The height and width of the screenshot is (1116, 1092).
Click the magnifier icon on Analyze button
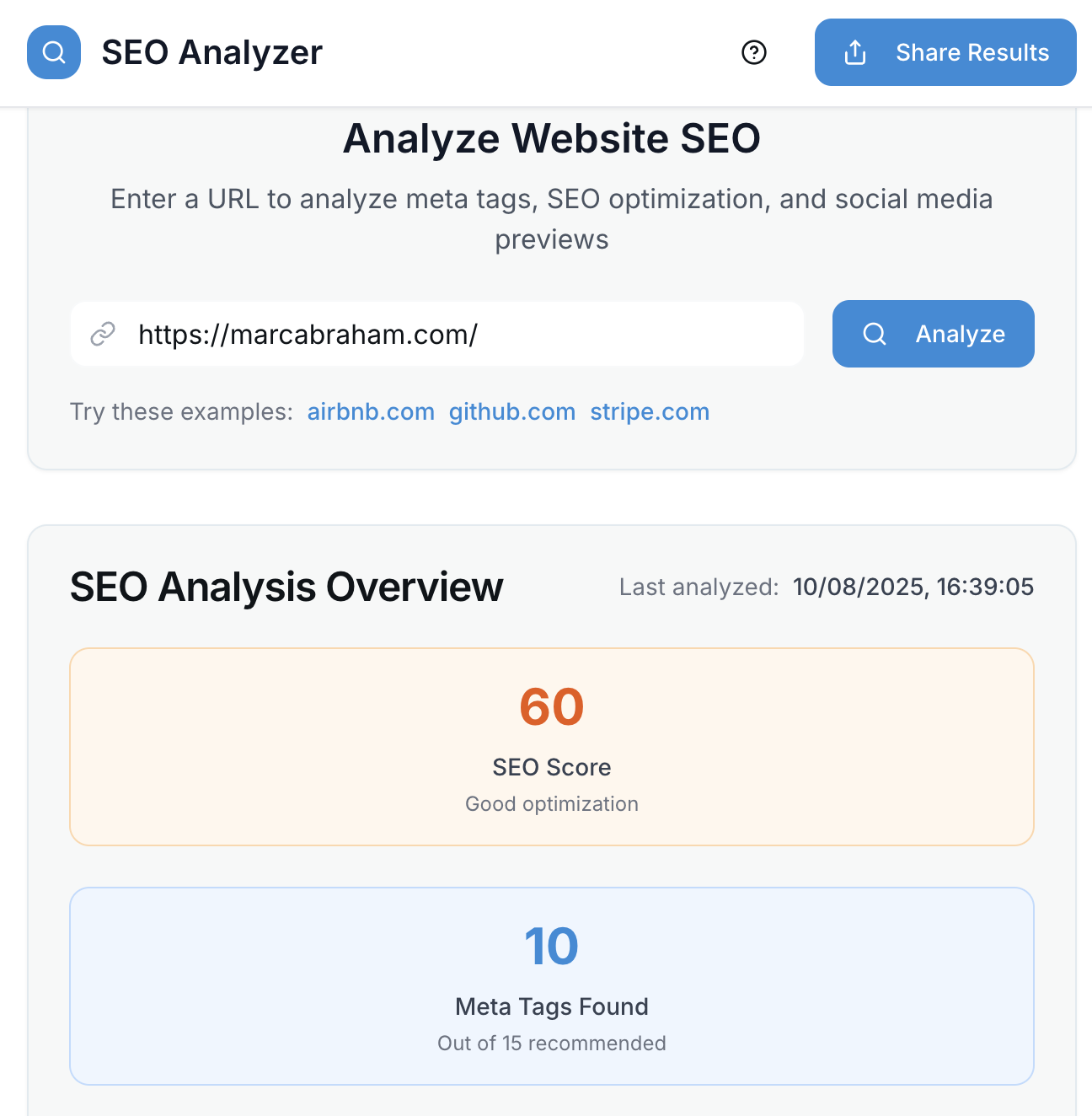[x=875, y=334]
